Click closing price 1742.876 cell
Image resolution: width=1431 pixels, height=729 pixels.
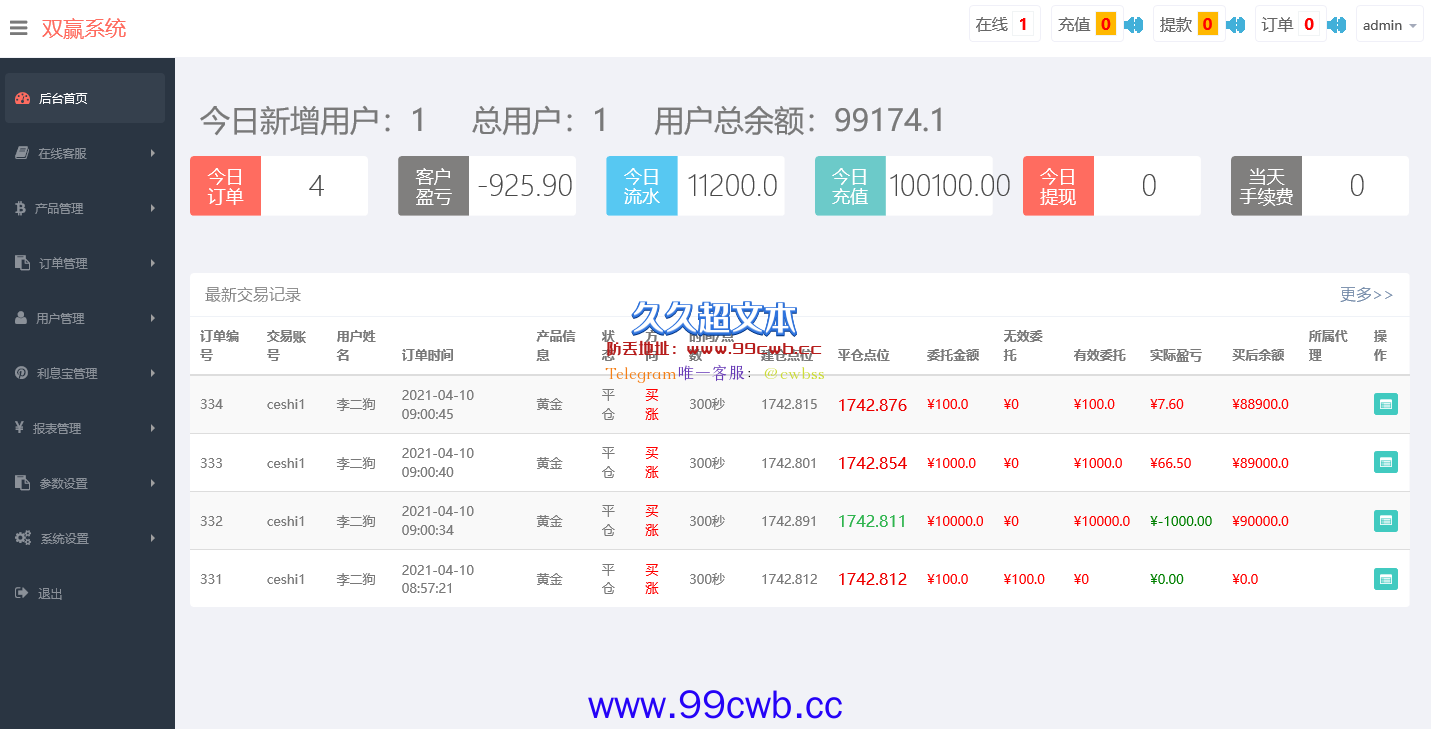[x=872, y=405]
